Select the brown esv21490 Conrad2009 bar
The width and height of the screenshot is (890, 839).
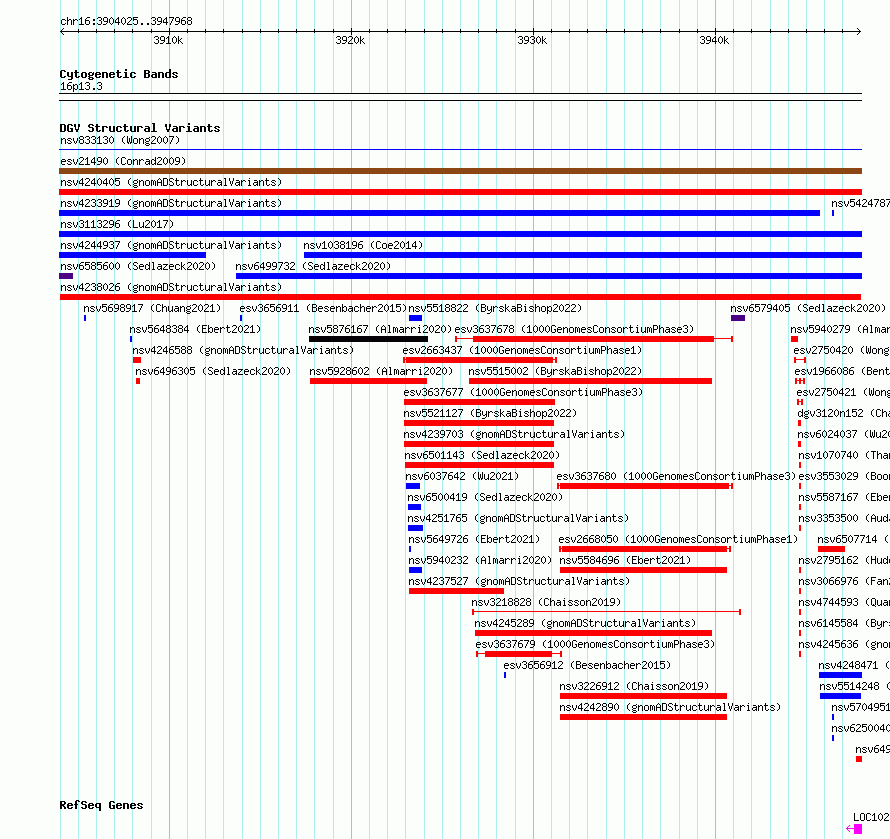[x=460, y=171]
